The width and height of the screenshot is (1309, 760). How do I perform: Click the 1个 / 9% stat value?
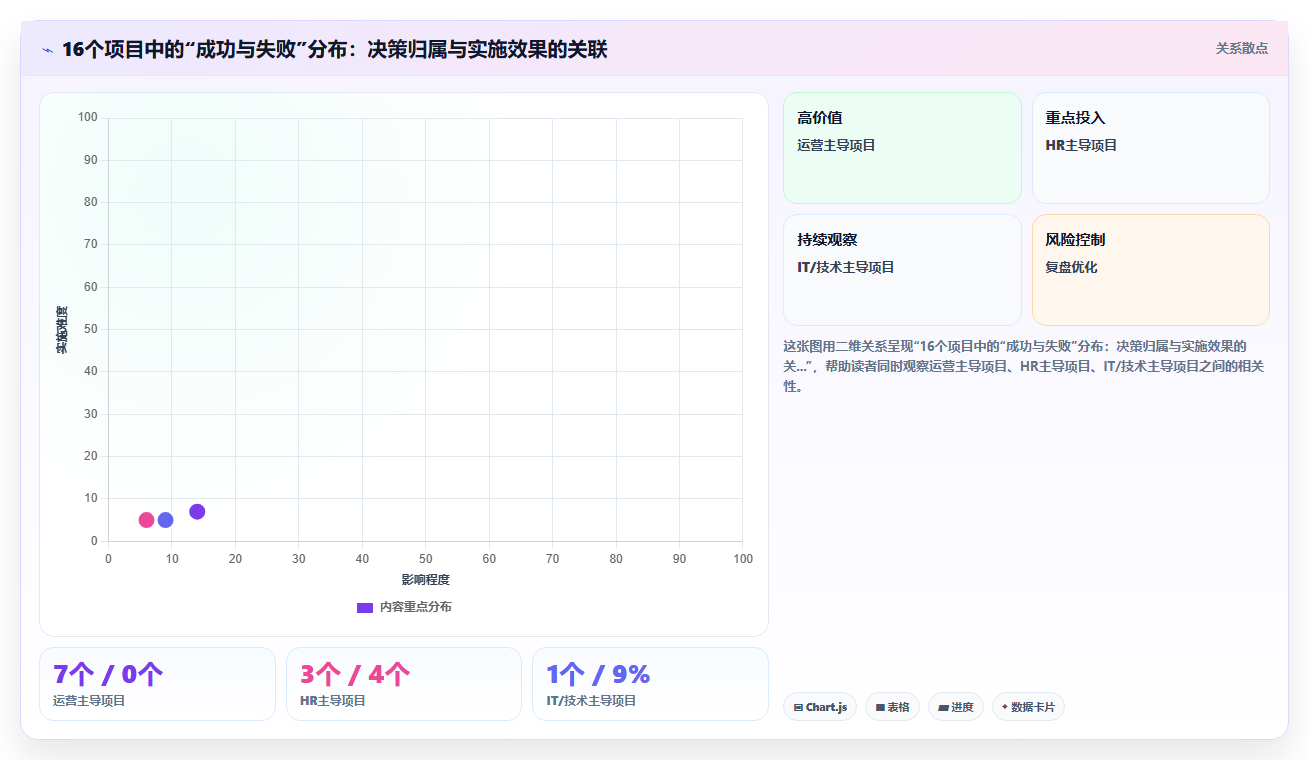[598, 674]
